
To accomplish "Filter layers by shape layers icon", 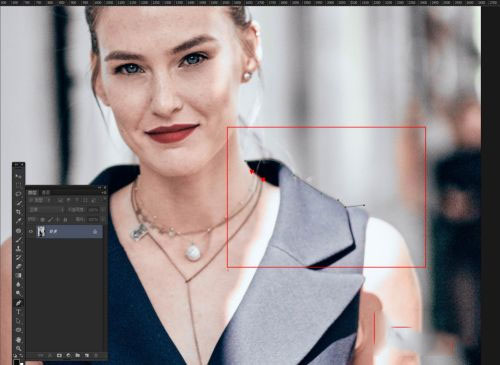I will (x=85, y=200).
